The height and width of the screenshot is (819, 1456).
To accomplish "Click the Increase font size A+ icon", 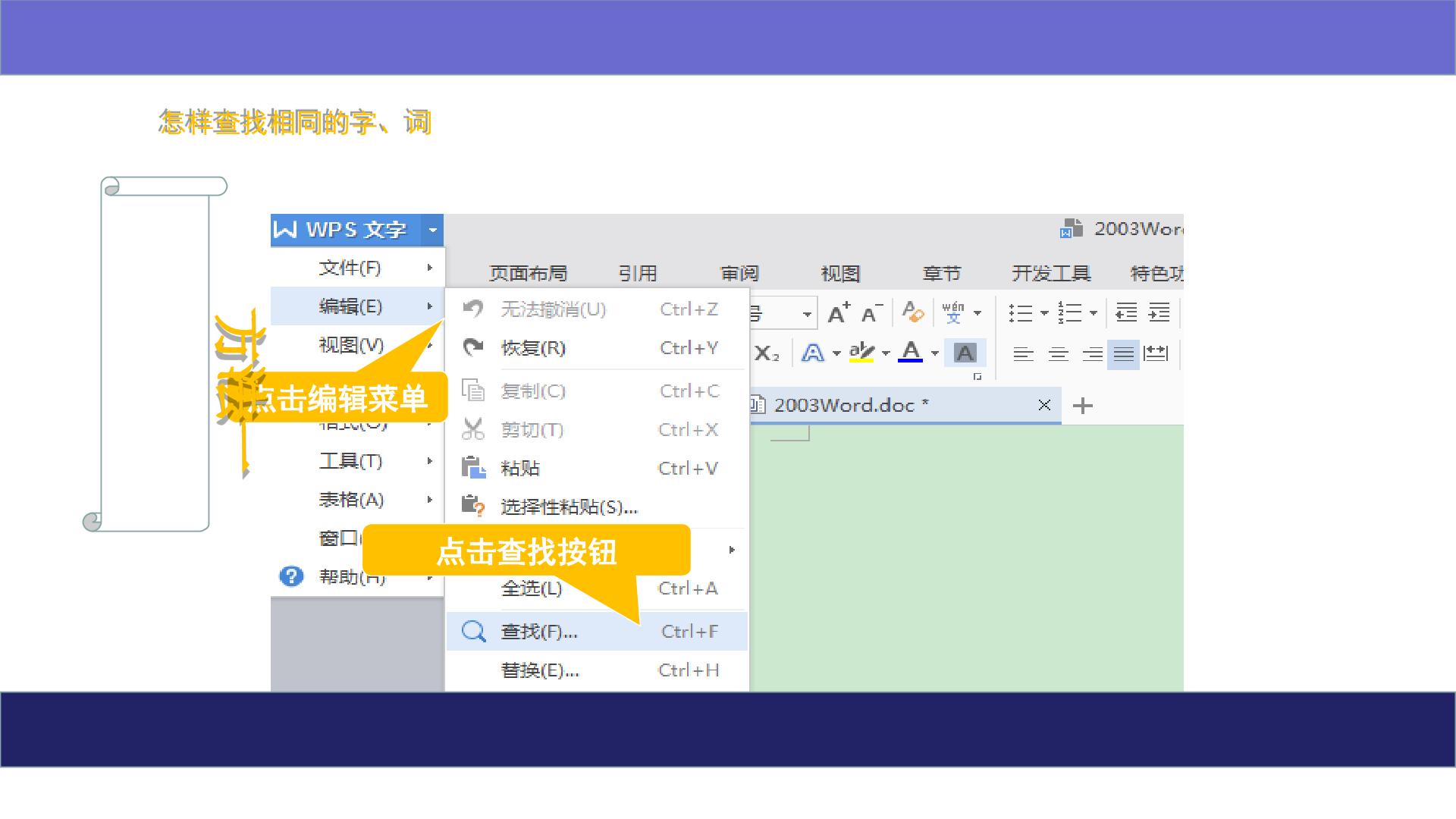I will click(x=839, y=312).
